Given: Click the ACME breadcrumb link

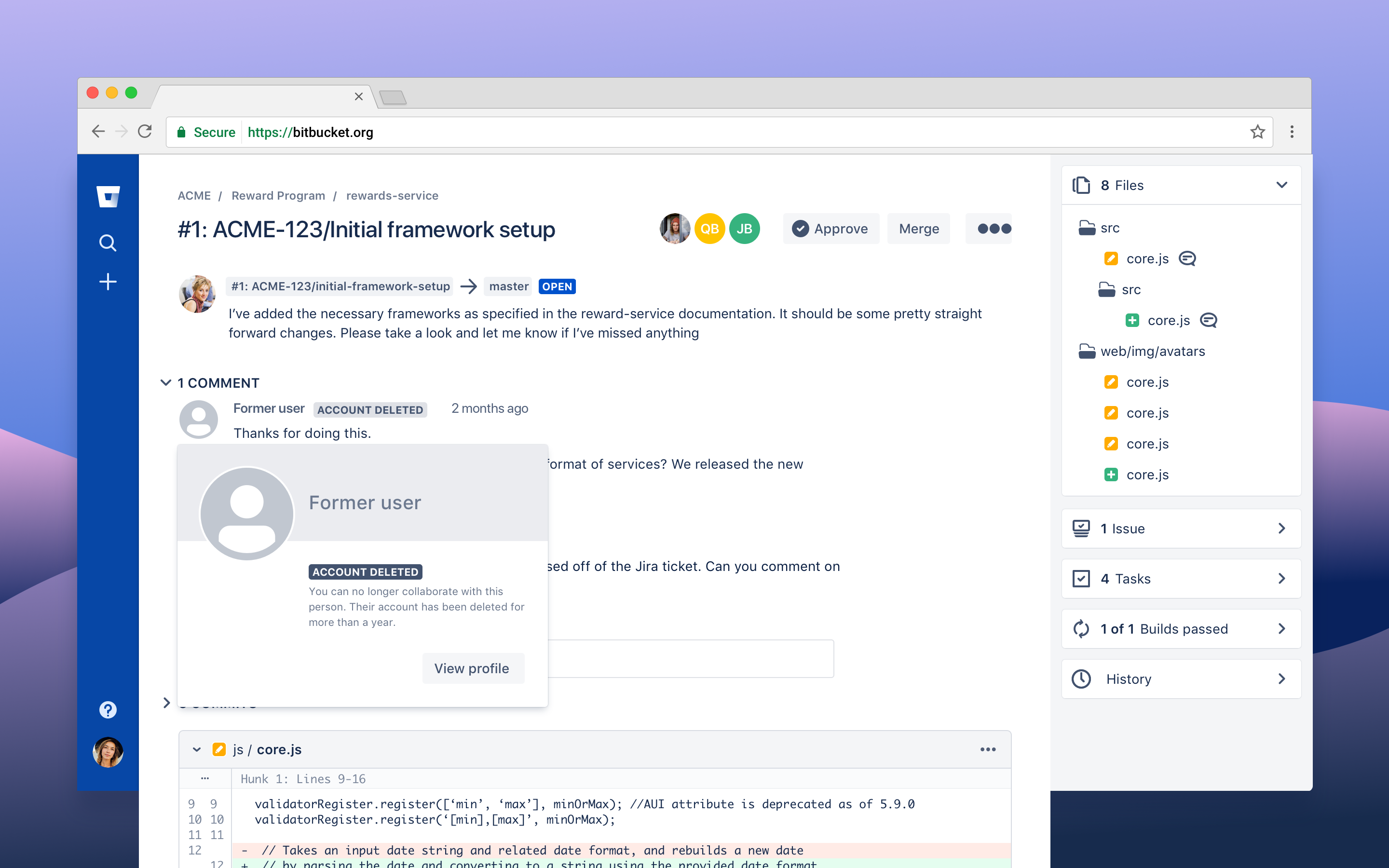Looking at the screenshot, I should coord(194,195).
